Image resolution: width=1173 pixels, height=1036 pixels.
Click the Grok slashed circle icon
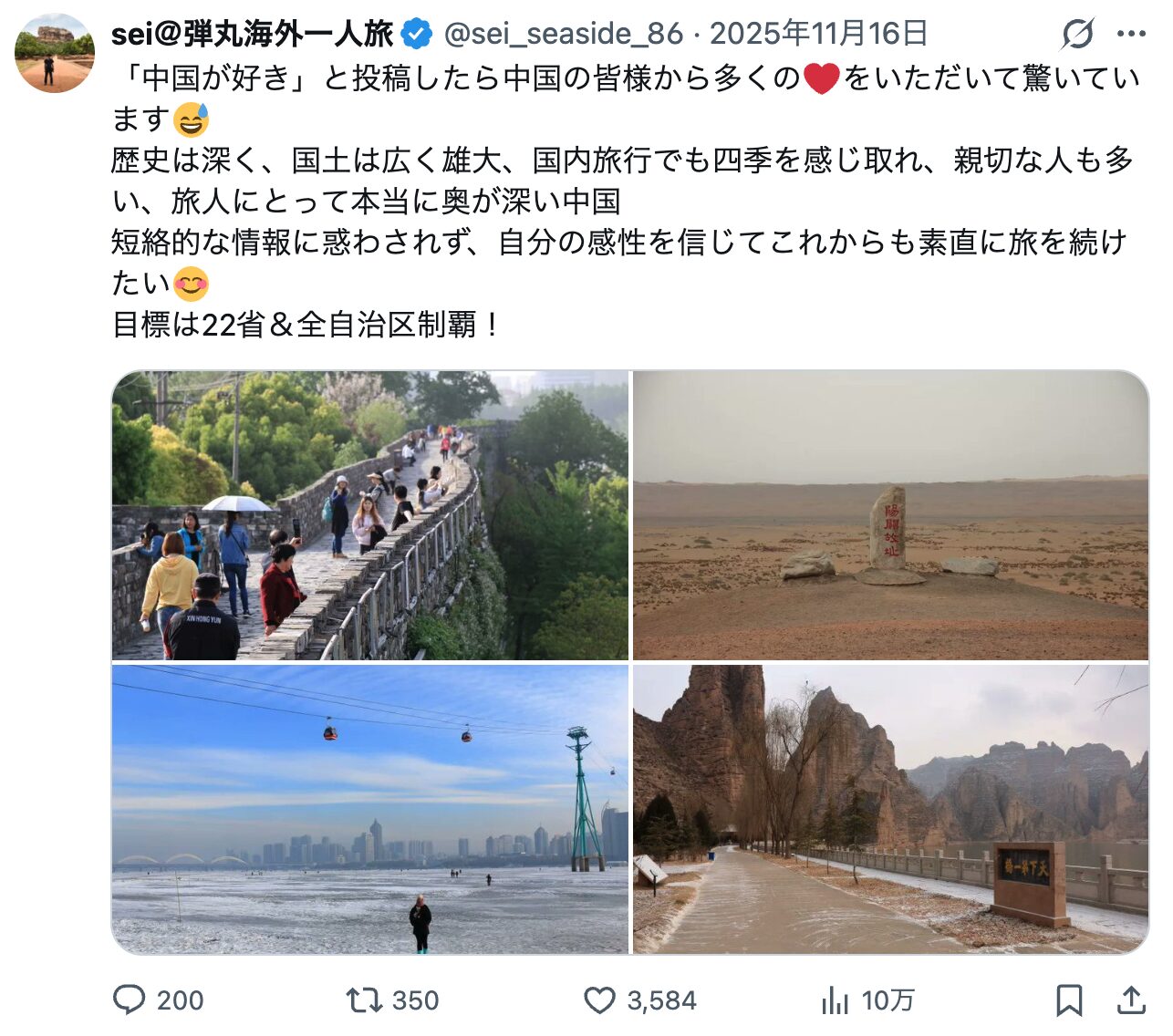(1077, 35)
